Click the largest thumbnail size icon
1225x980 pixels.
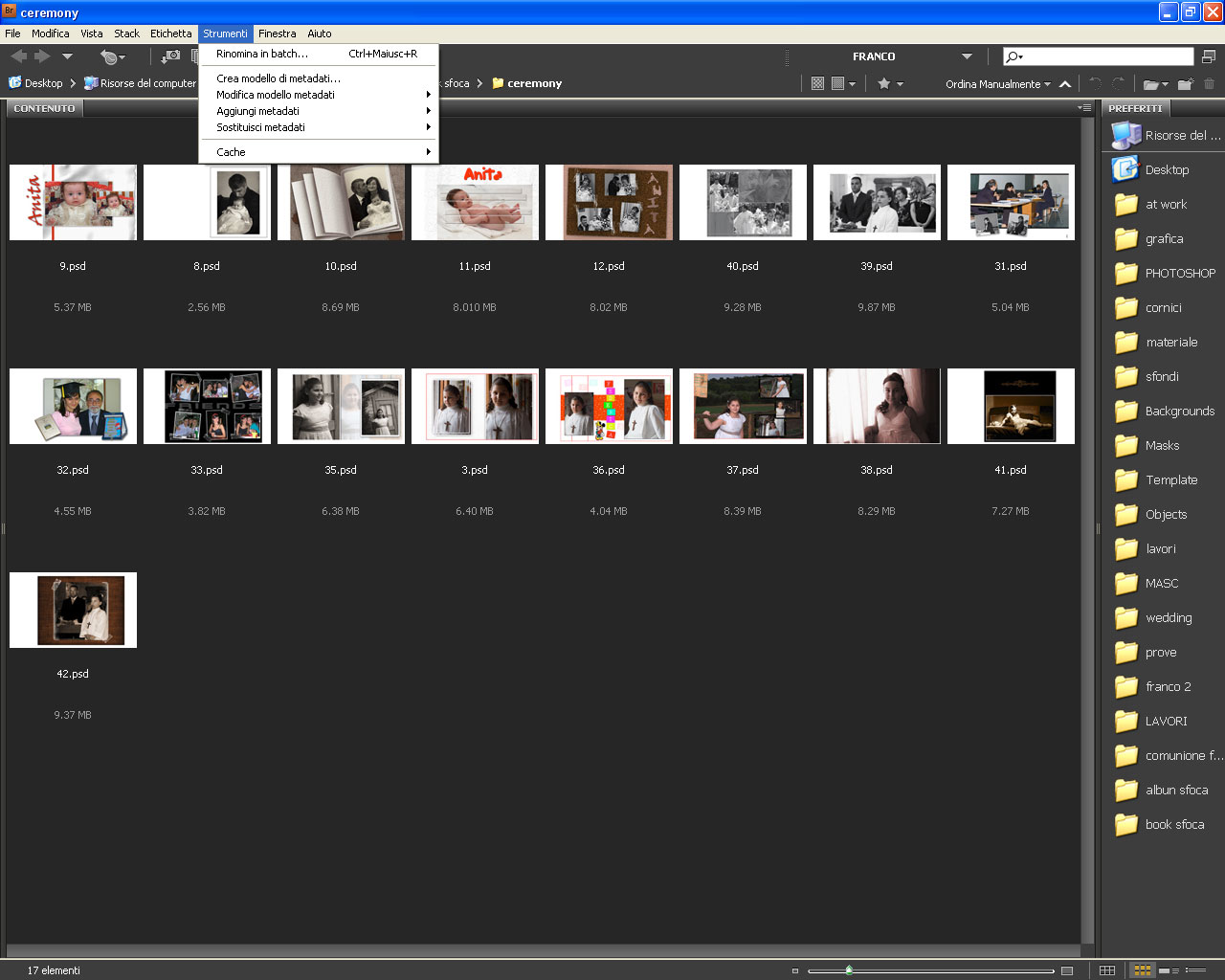click(1067, 970)
